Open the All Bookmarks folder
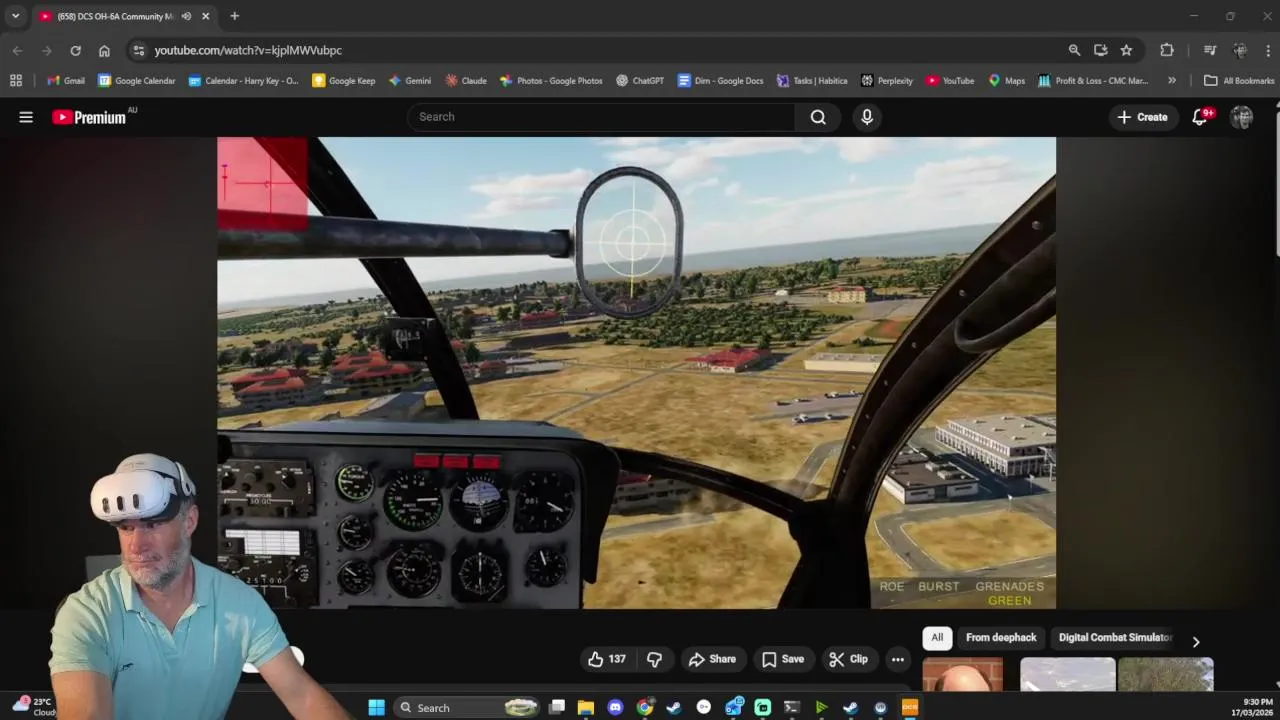Screen dimensions: 1280x720 point(1239,81)
